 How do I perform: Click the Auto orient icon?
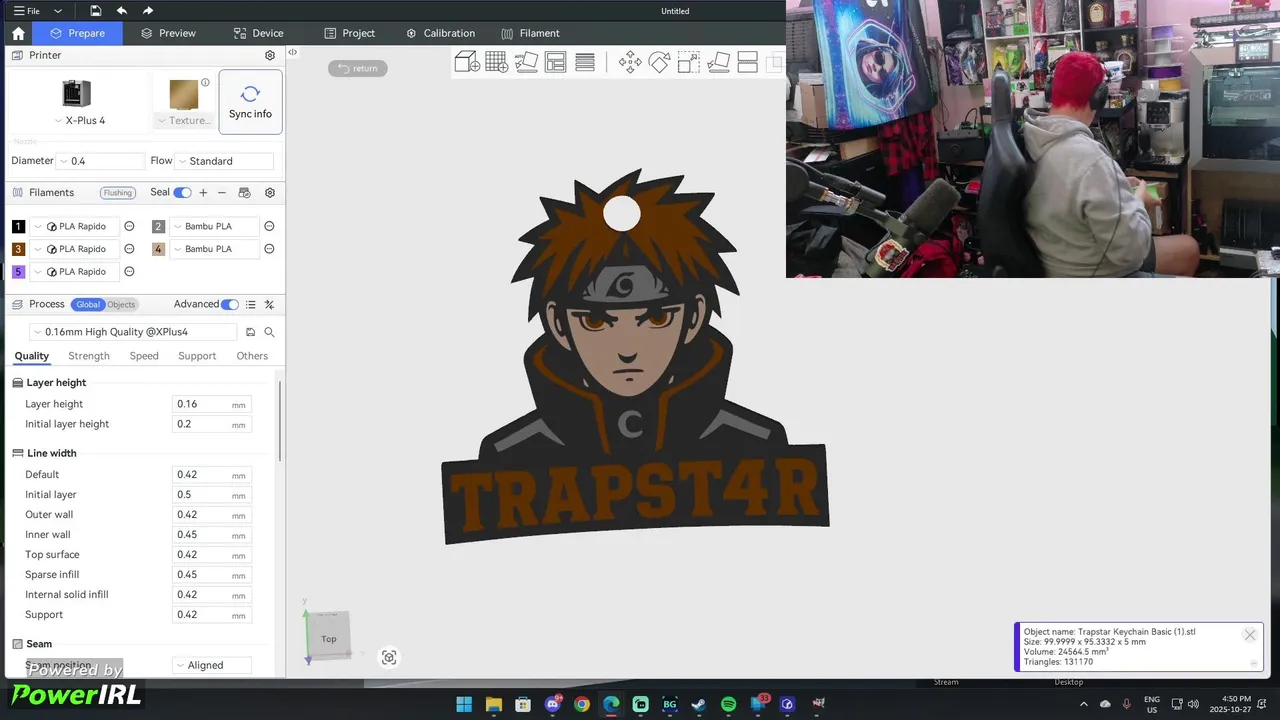[x=526, y=62]
